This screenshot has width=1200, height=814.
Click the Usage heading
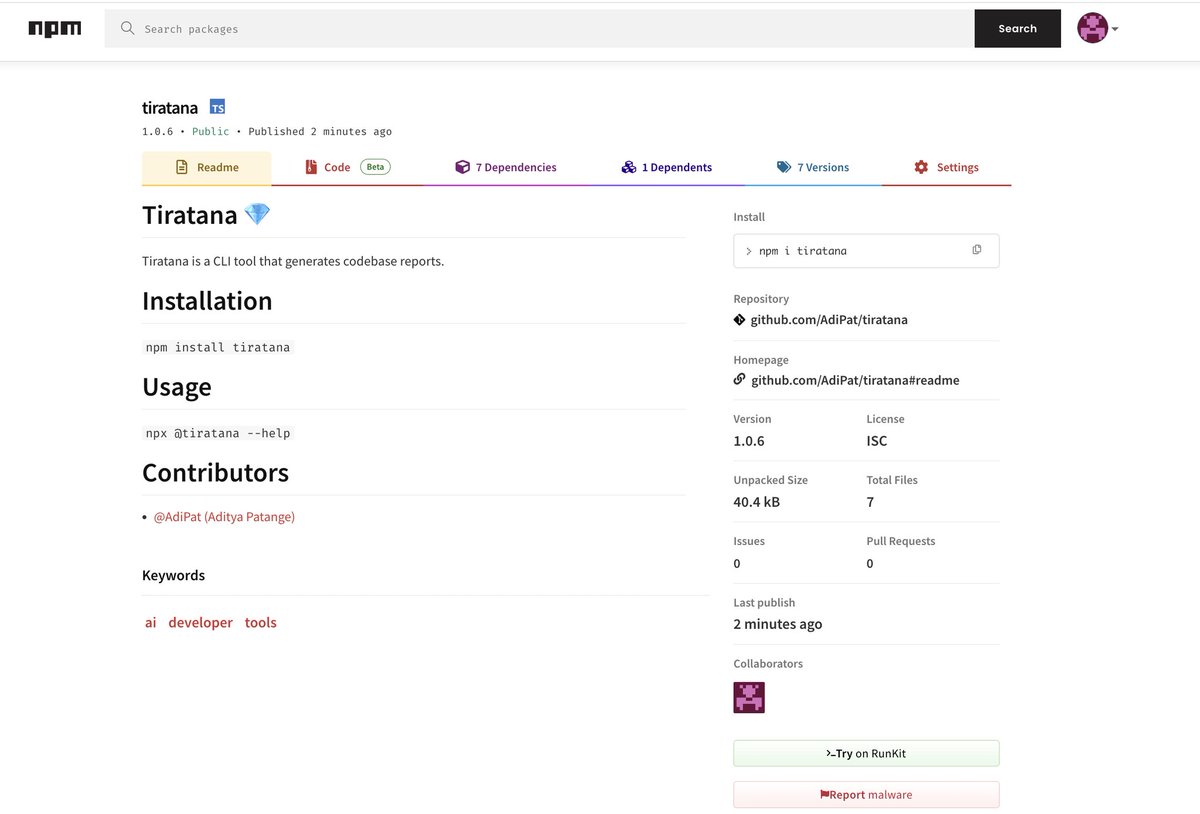[x=177, y=387]
